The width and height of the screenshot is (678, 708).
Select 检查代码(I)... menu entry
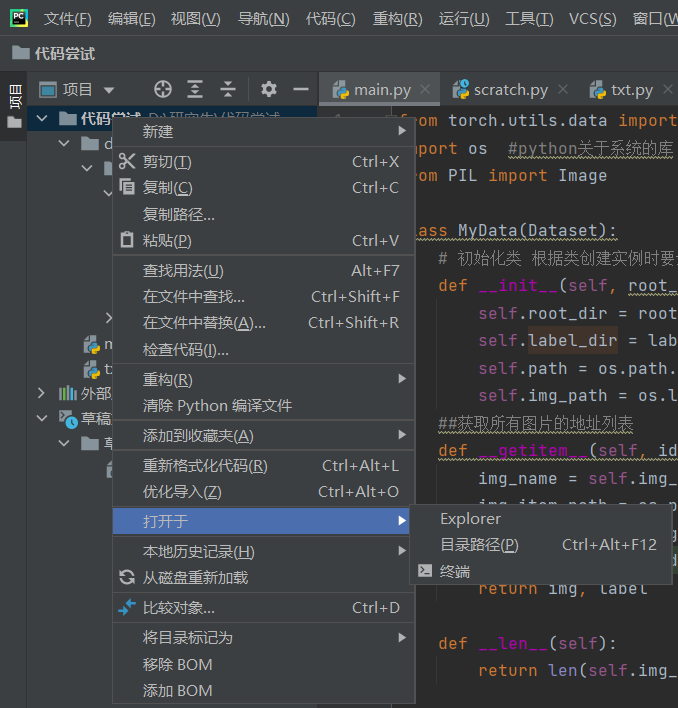tap(263, 349)
